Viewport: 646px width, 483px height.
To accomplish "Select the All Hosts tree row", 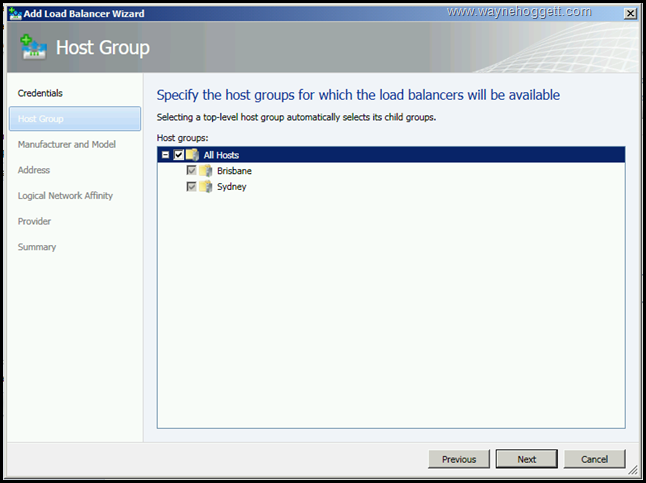I will [x=391, y=155].
